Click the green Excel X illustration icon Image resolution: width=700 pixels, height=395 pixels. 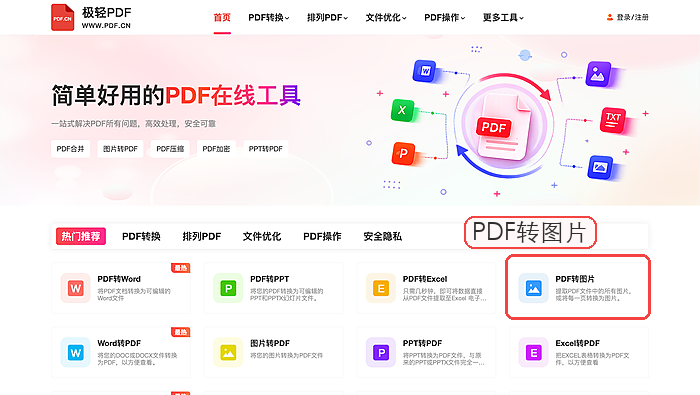pos(402,110)
